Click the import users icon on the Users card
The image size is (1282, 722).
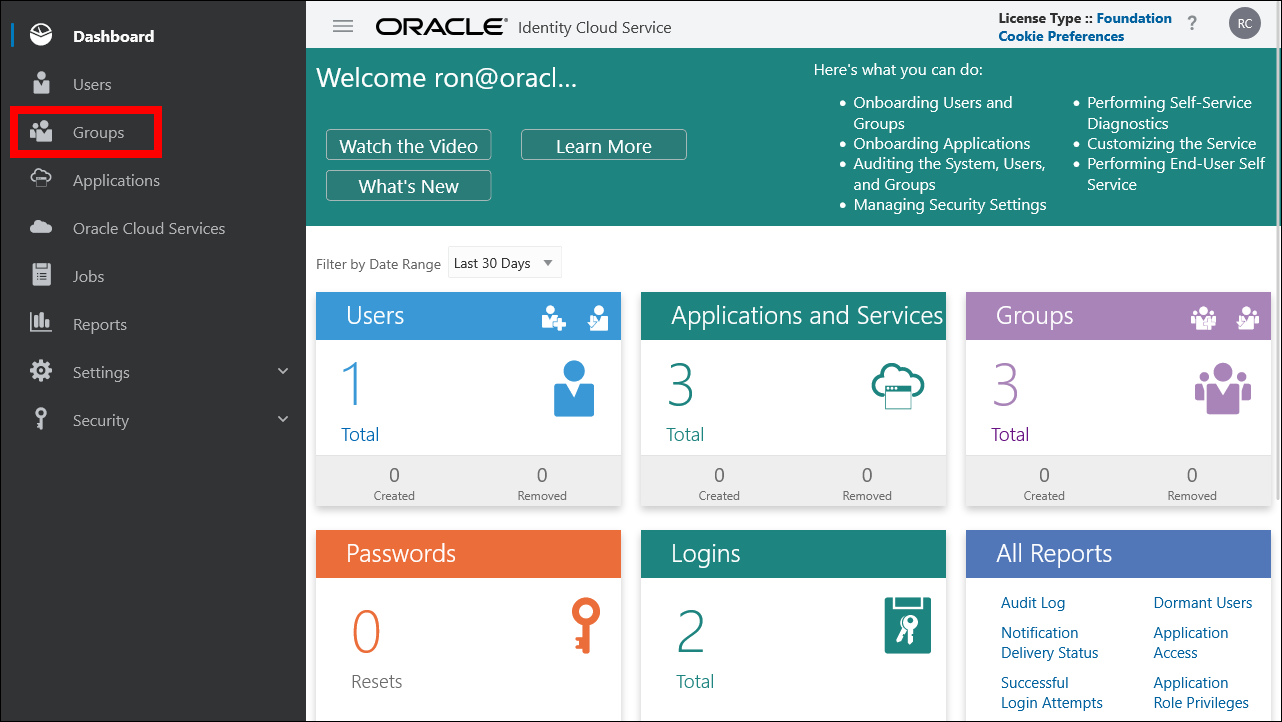(x=598, y=317)
